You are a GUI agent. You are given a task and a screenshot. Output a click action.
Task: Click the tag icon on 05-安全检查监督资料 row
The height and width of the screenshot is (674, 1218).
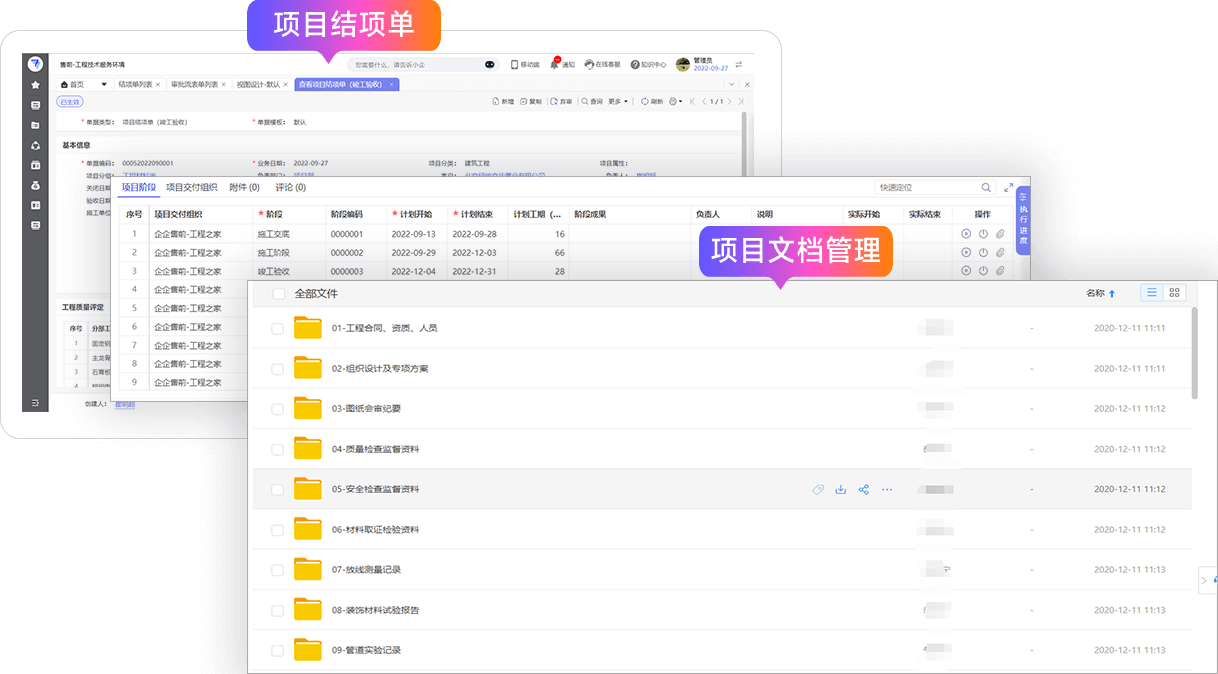[x=817, y=490]
